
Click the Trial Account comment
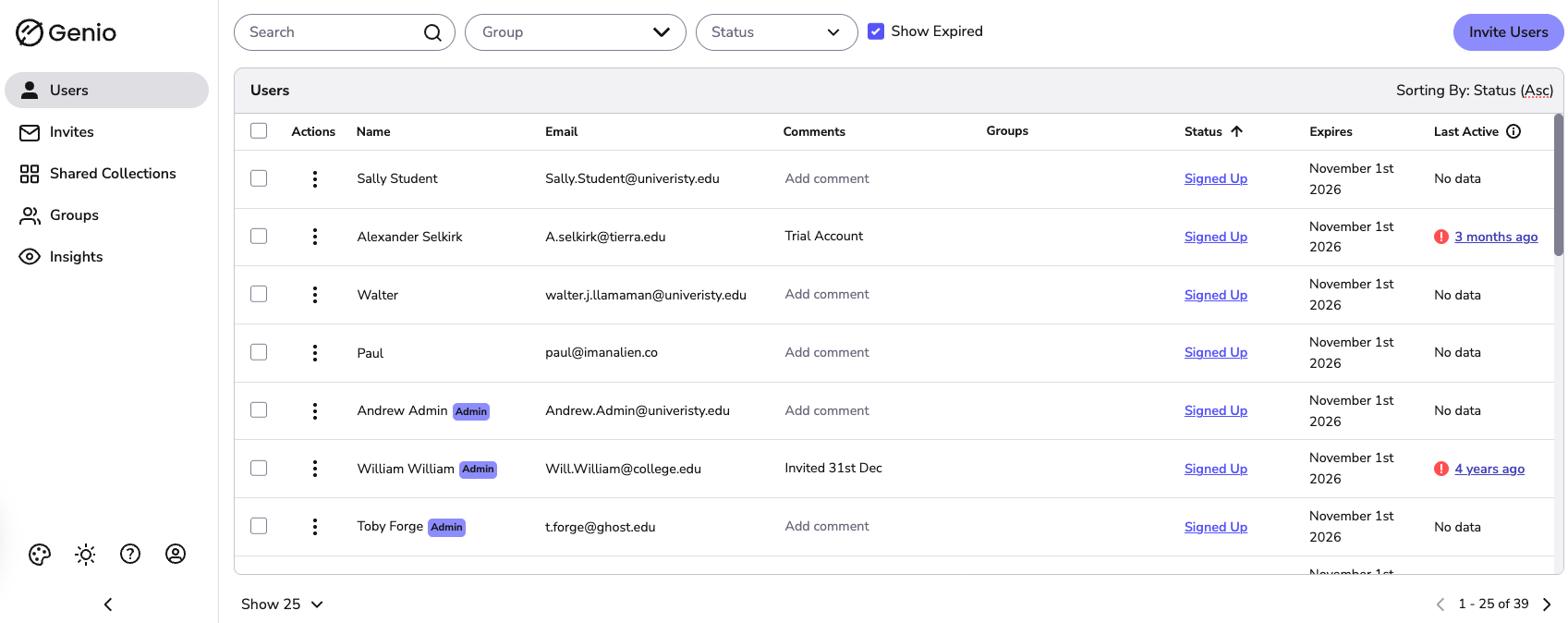point(824,237)
